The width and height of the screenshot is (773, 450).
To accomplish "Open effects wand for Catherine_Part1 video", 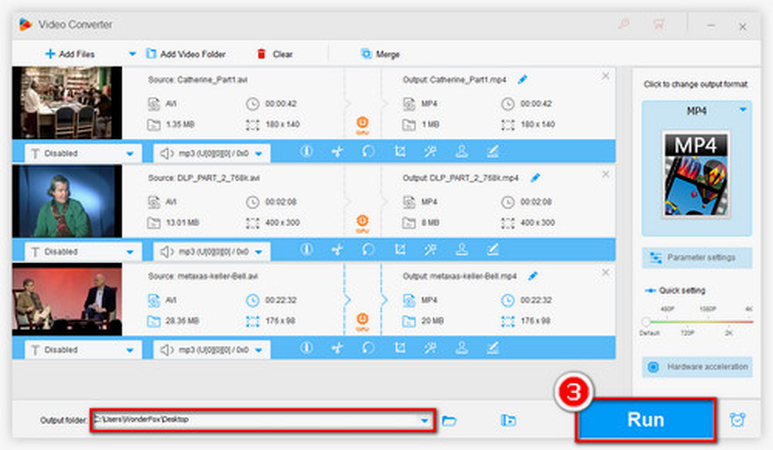I will click(430, 151).
